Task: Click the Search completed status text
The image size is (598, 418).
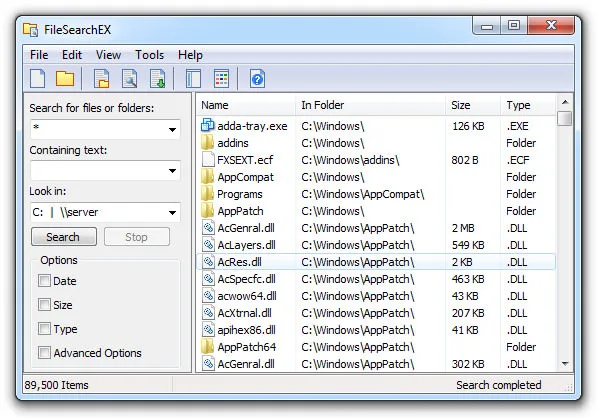Action: [x=498, y=385]
